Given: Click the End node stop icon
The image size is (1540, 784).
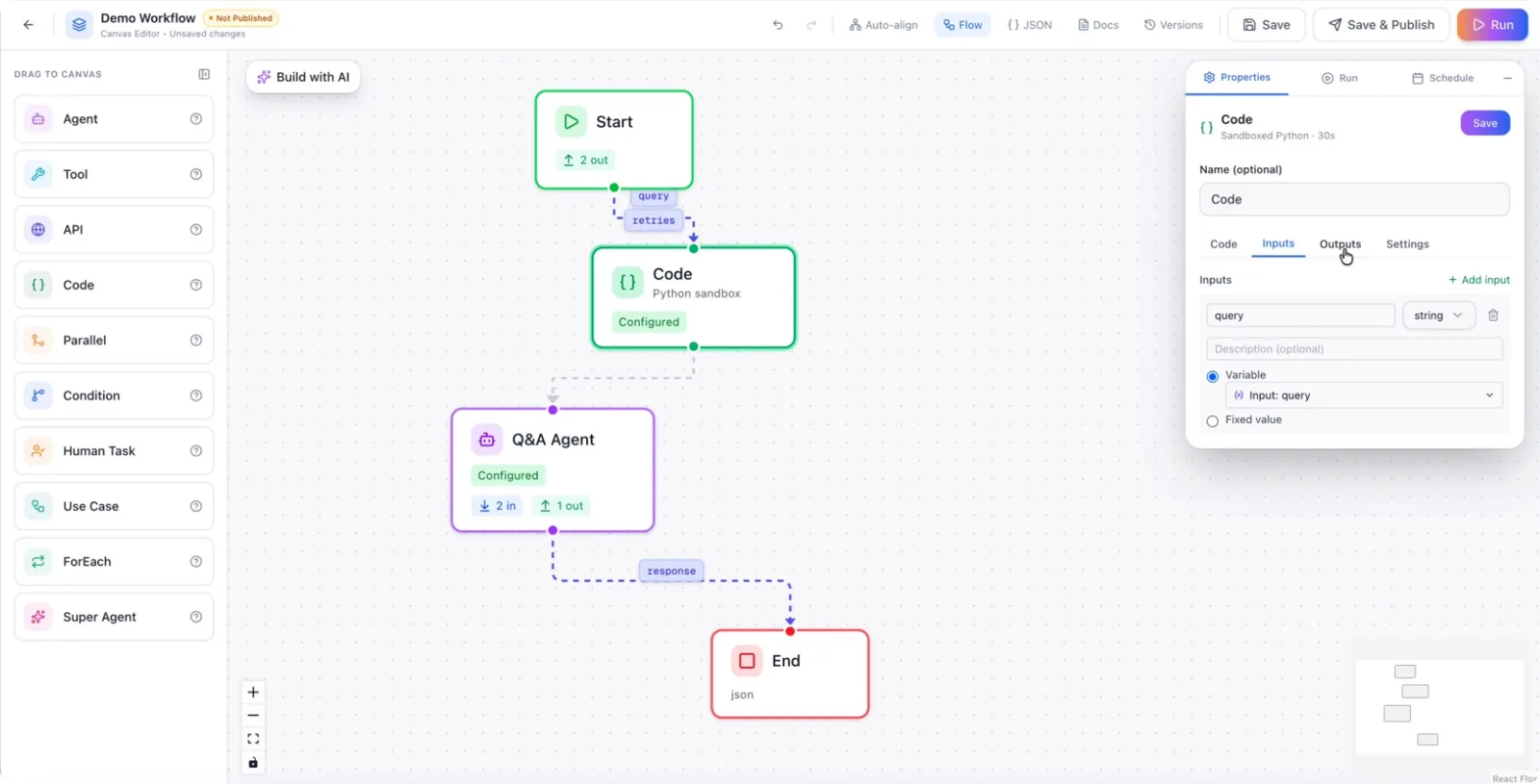Looking at the screenshot, I should 747,661.
